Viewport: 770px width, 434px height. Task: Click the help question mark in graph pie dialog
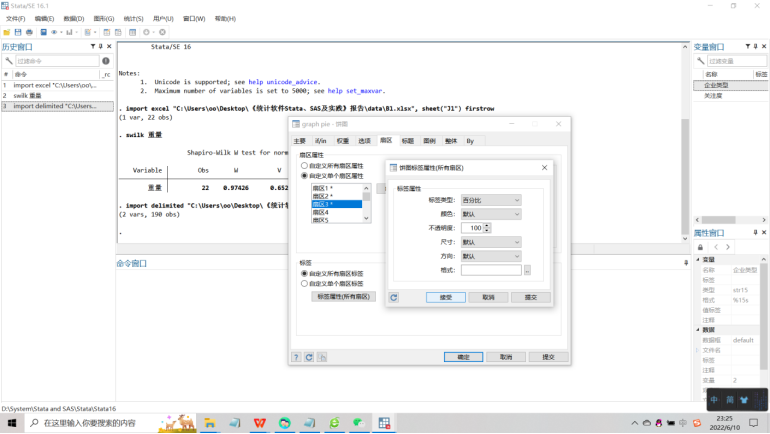pyautogui.click(x=296, y=357)
